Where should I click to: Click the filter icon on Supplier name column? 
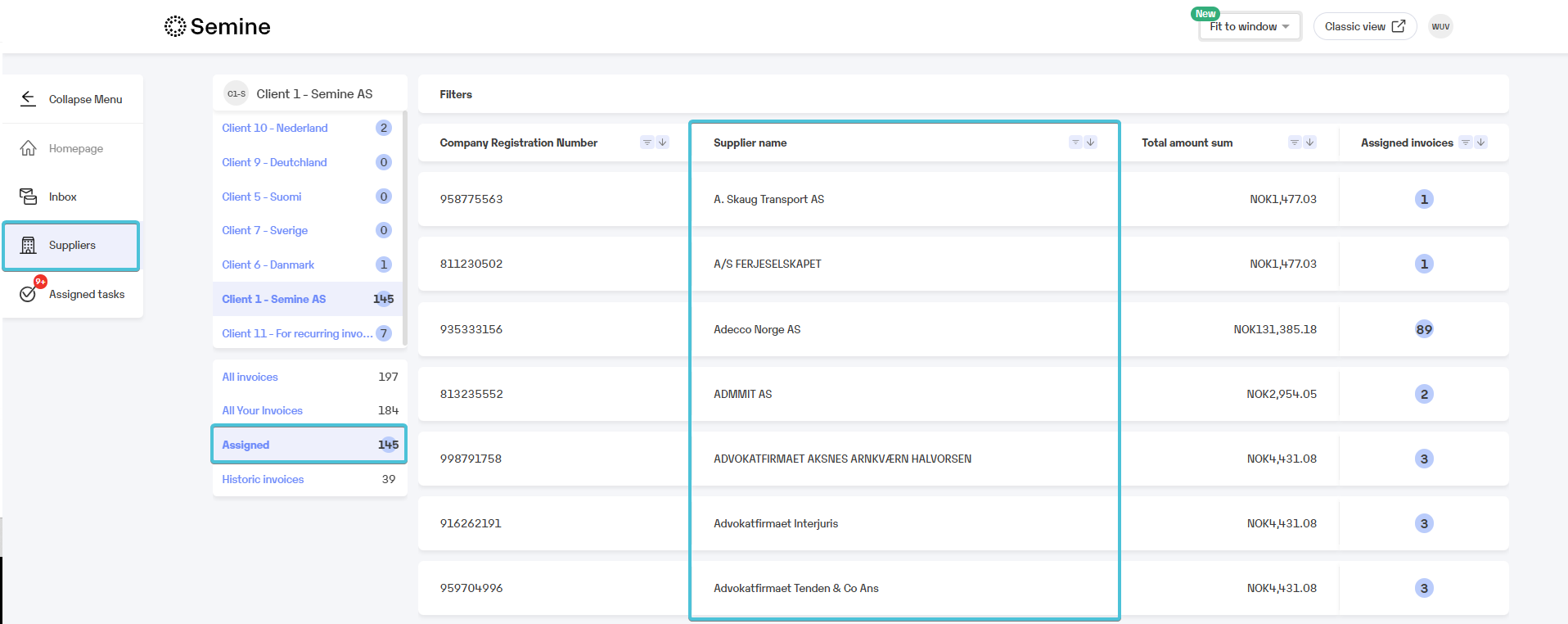1075,142
